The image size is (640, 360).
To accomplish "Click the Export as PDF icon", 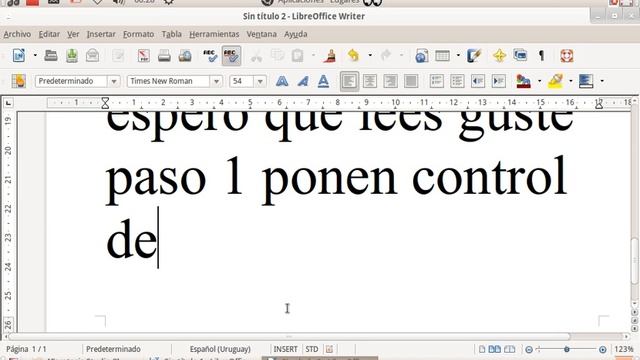I will (144, 56).
